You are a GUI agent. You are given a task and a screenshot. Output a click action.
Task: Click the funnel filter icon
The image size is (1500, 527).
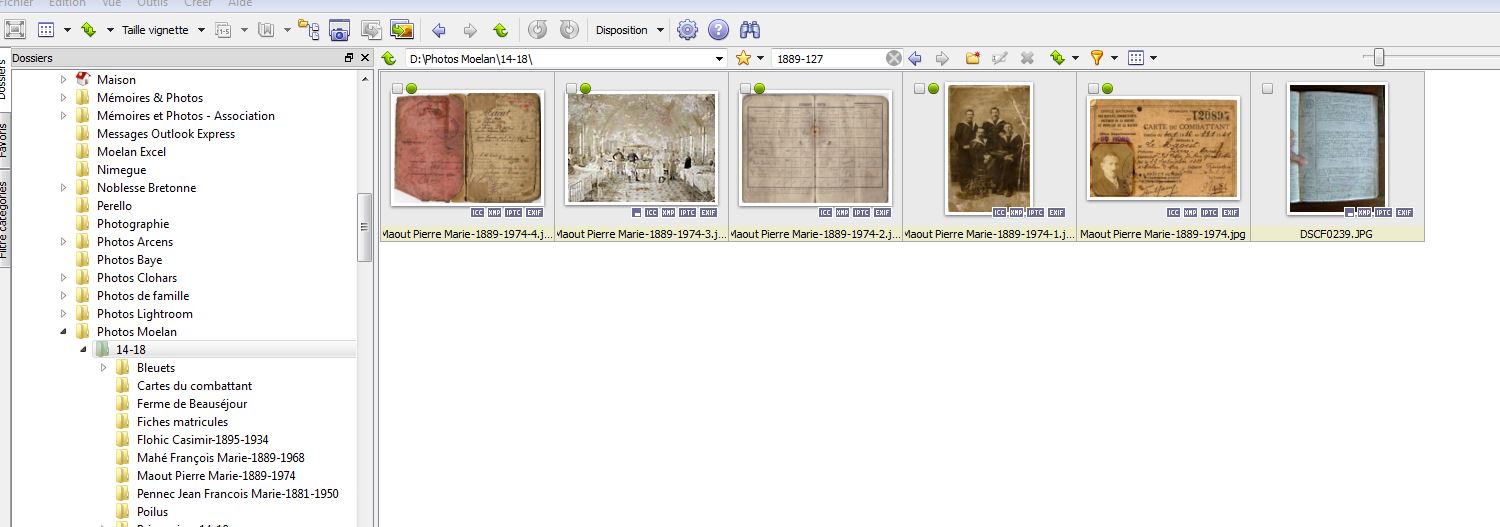tap(1096, 58)
